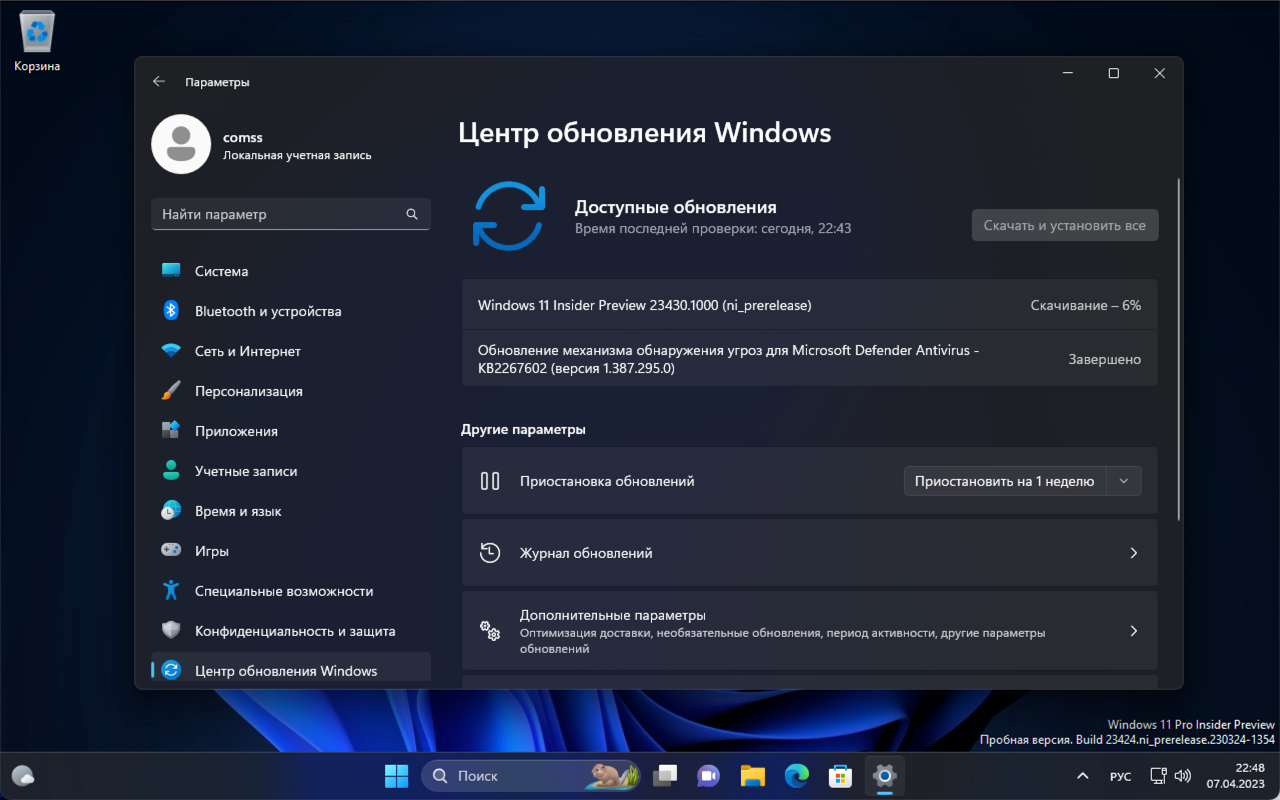The width and height of the screenshot is (1280, 800).
Task: Expand the Приостановить на 1 неделю dropdown arrow
Action: tap(1123, 480)
